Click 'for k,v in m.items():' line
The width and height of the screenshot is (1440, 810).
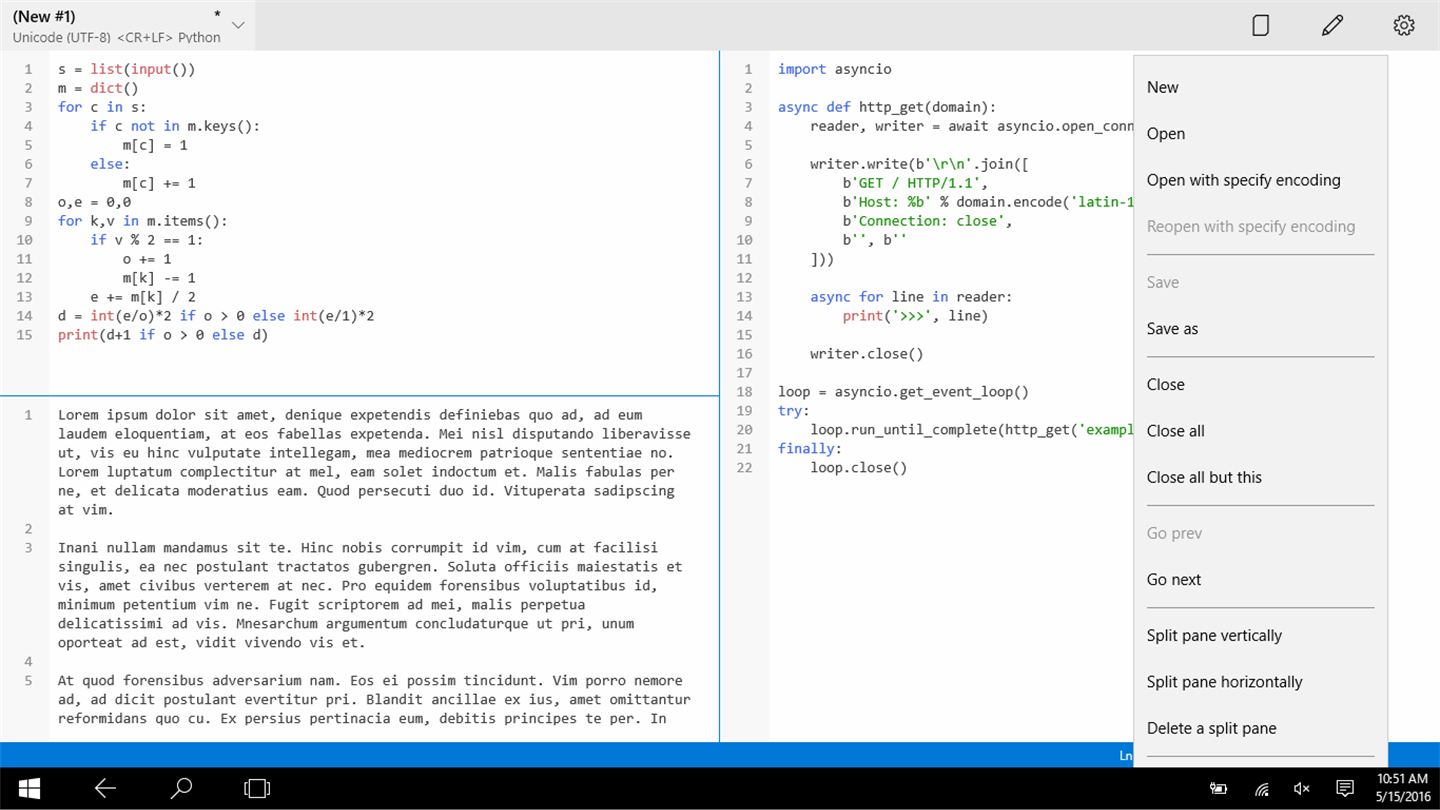143,221
